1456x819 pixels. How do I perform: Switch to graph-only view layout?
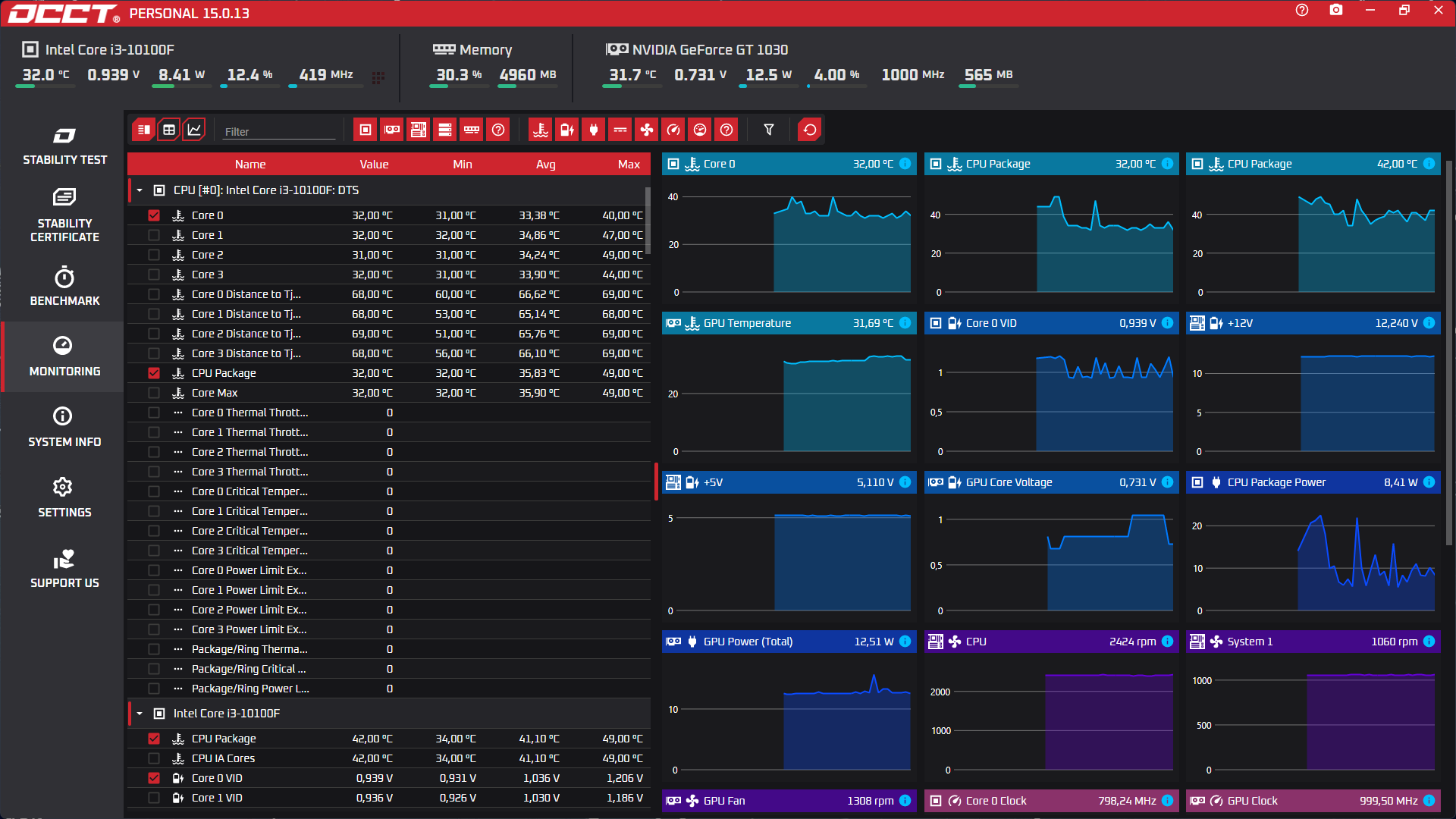tap(194, 130)
